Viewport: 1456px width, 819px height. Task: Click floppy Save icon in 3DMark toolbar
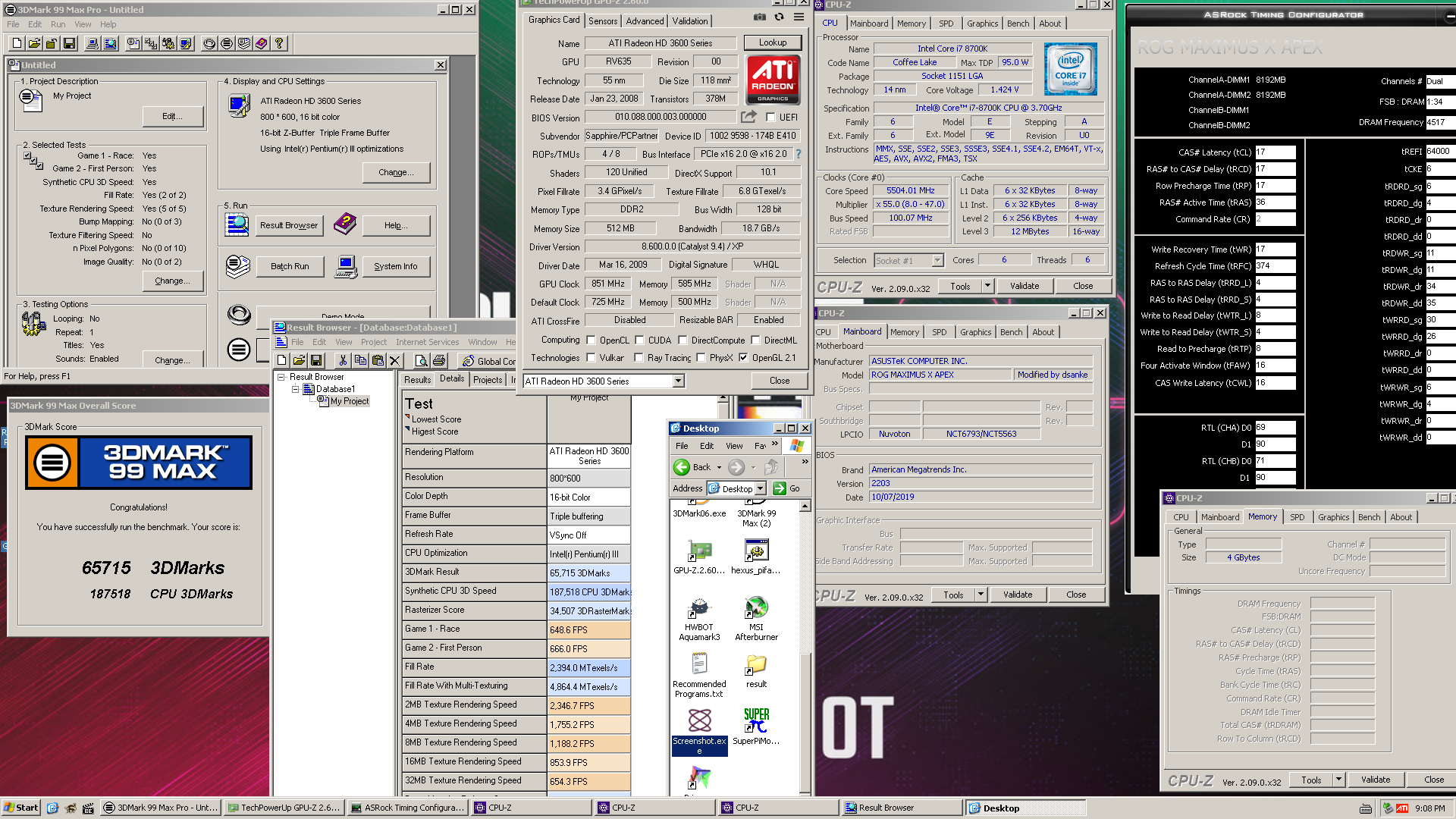pyautogui.click(x=69, y=44)
